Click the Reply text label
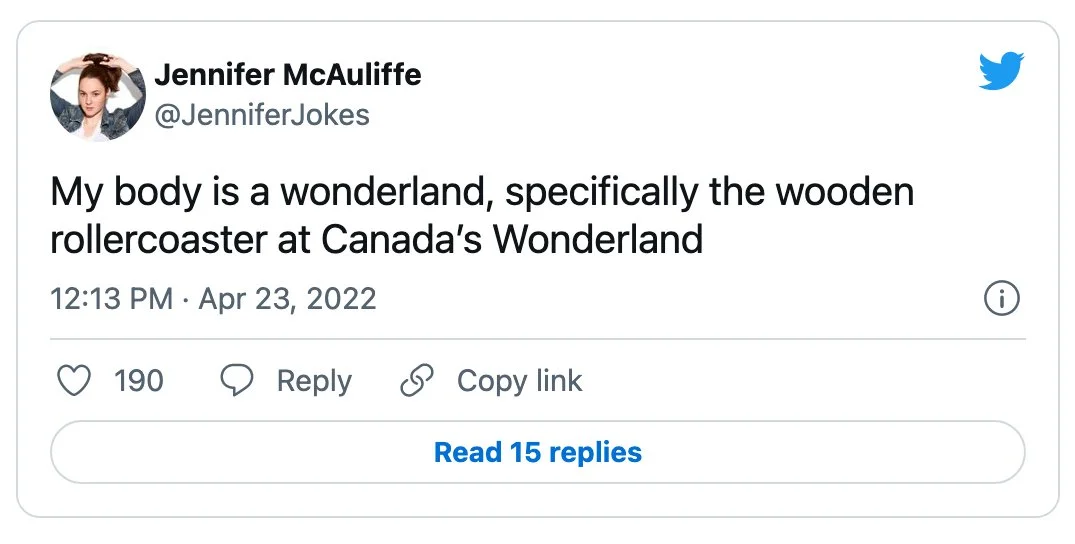 [x=314, y=381]
